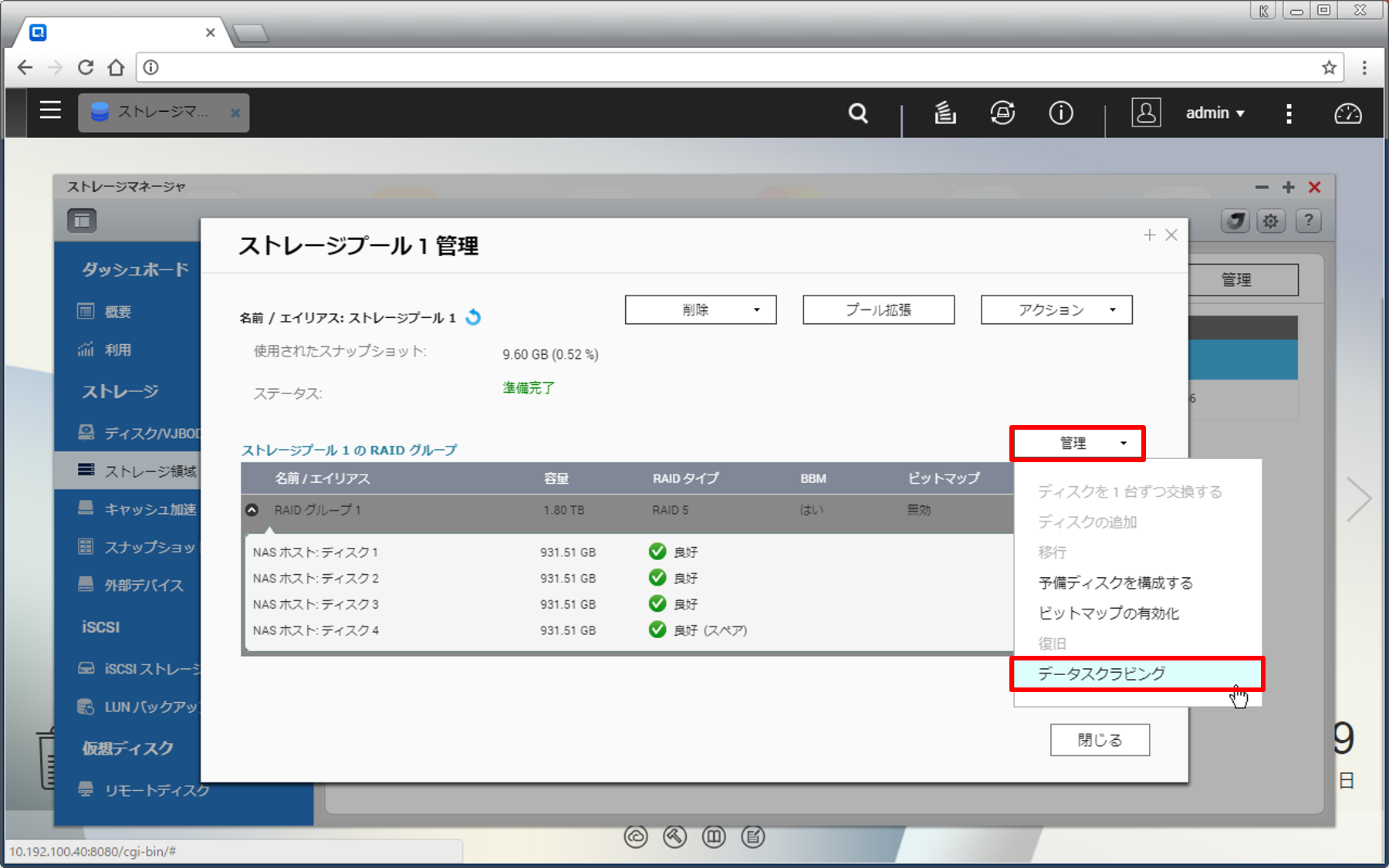Viewport: 1389px width, 868px height.
Task: Click the 閉じる button
Action: [x=1100, y=740]
